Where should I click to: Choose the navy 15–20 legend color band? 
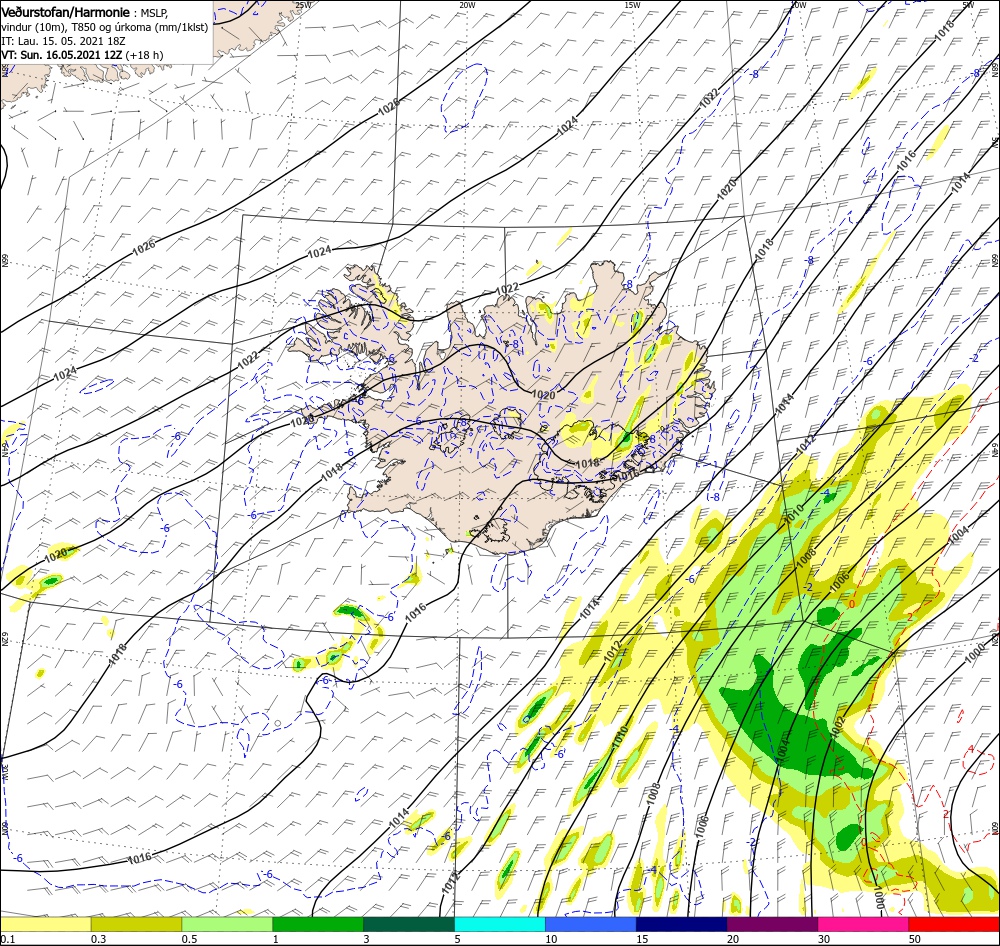click(x=682, y=924)
